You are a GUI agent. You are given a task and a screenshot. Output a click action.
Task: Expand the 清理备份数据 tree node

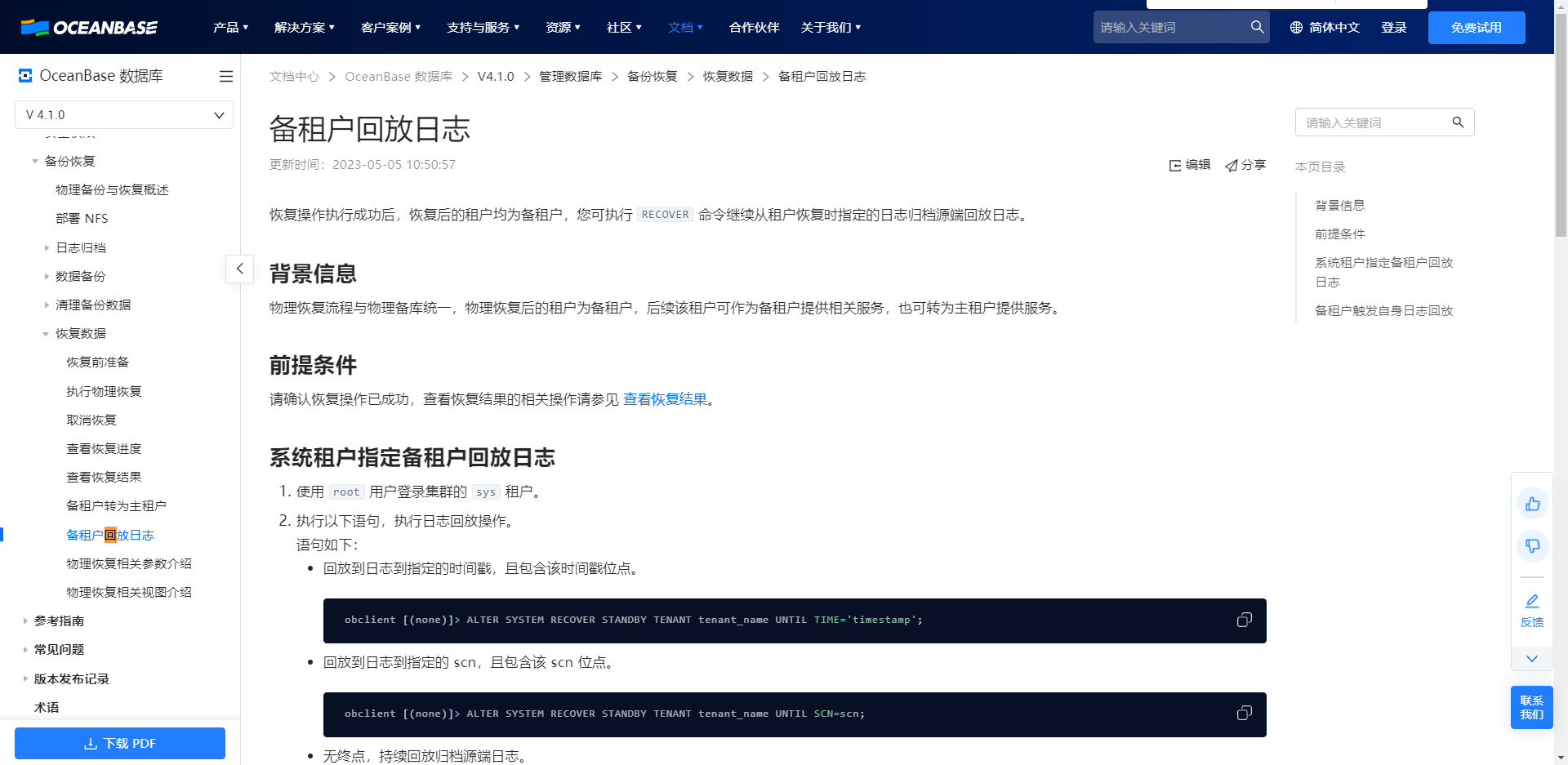point(47,305)
